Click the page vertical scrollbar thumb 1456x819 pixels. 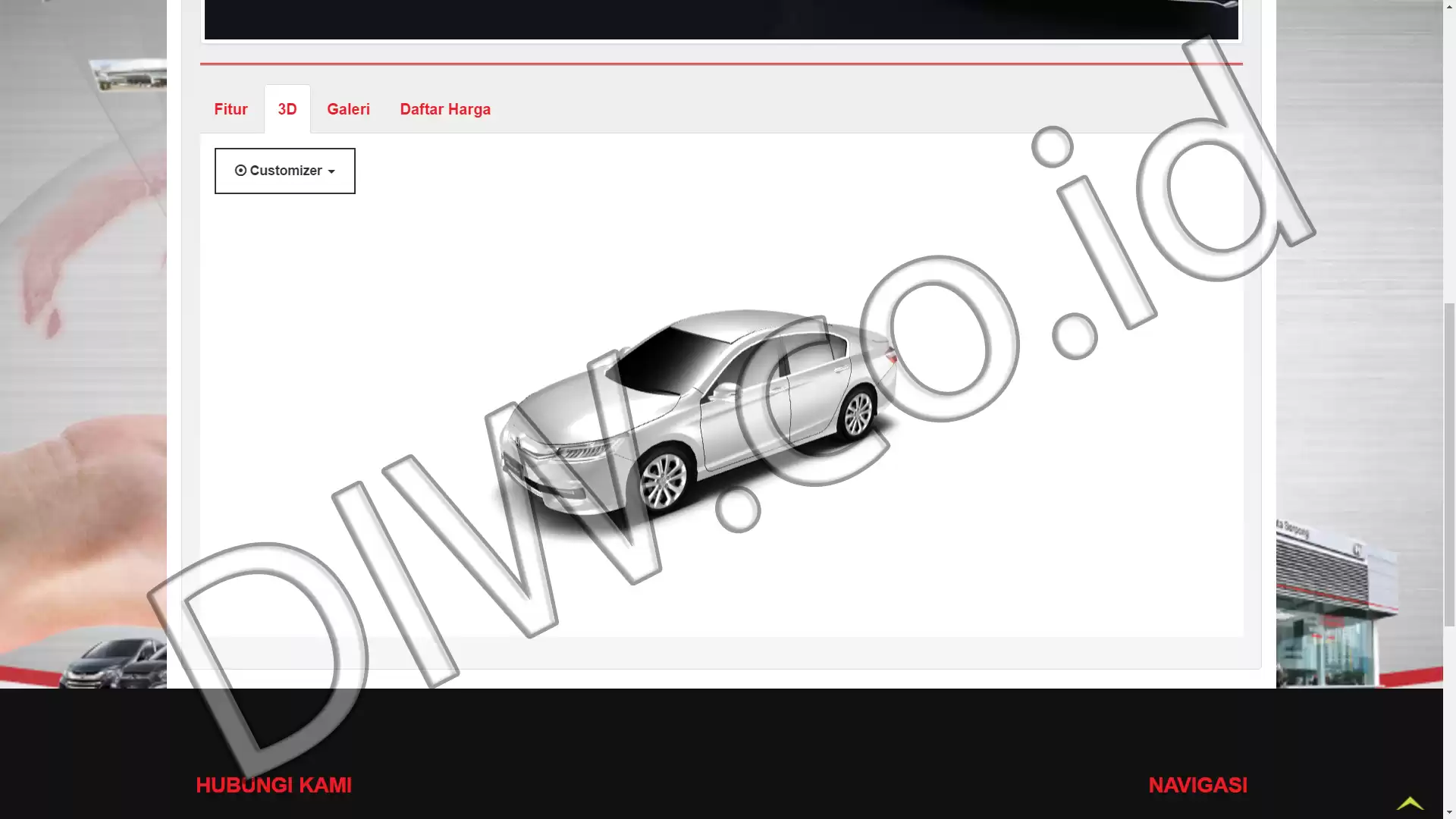click(1449, 464)
